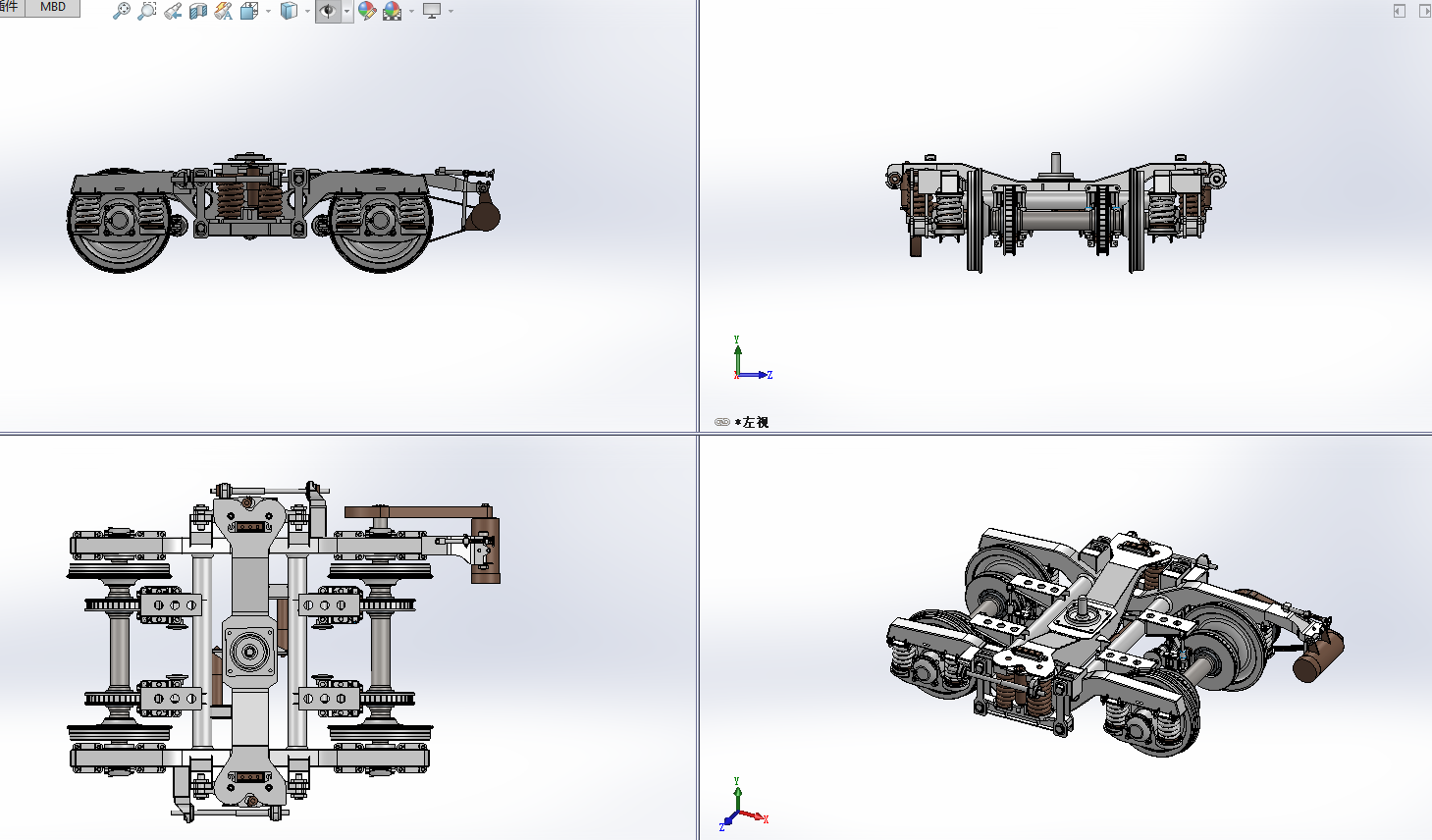Select the bogie model in top view
The image size is (1432, 840).
click(284, 652)
